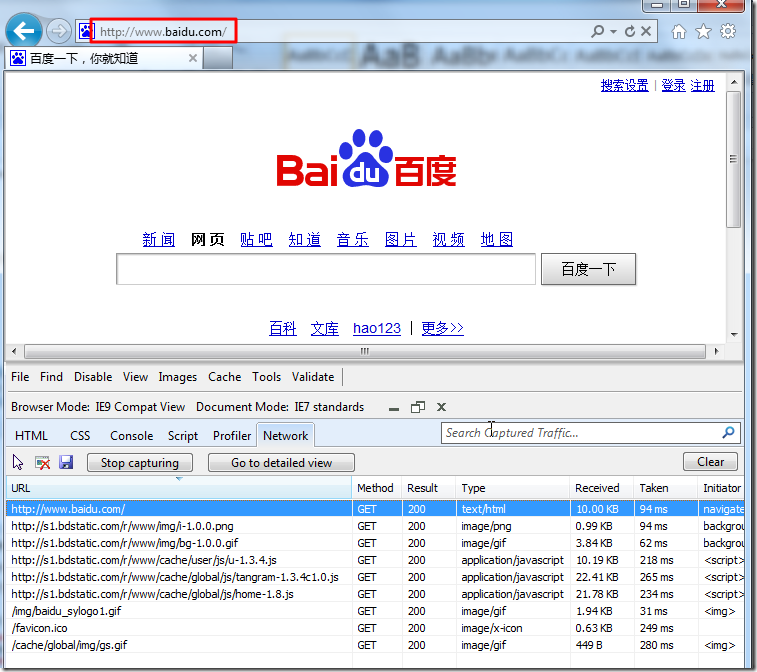Screen dimensions: 757x672
Task: Open the 文库 link
Action: (x=324, y=328)
